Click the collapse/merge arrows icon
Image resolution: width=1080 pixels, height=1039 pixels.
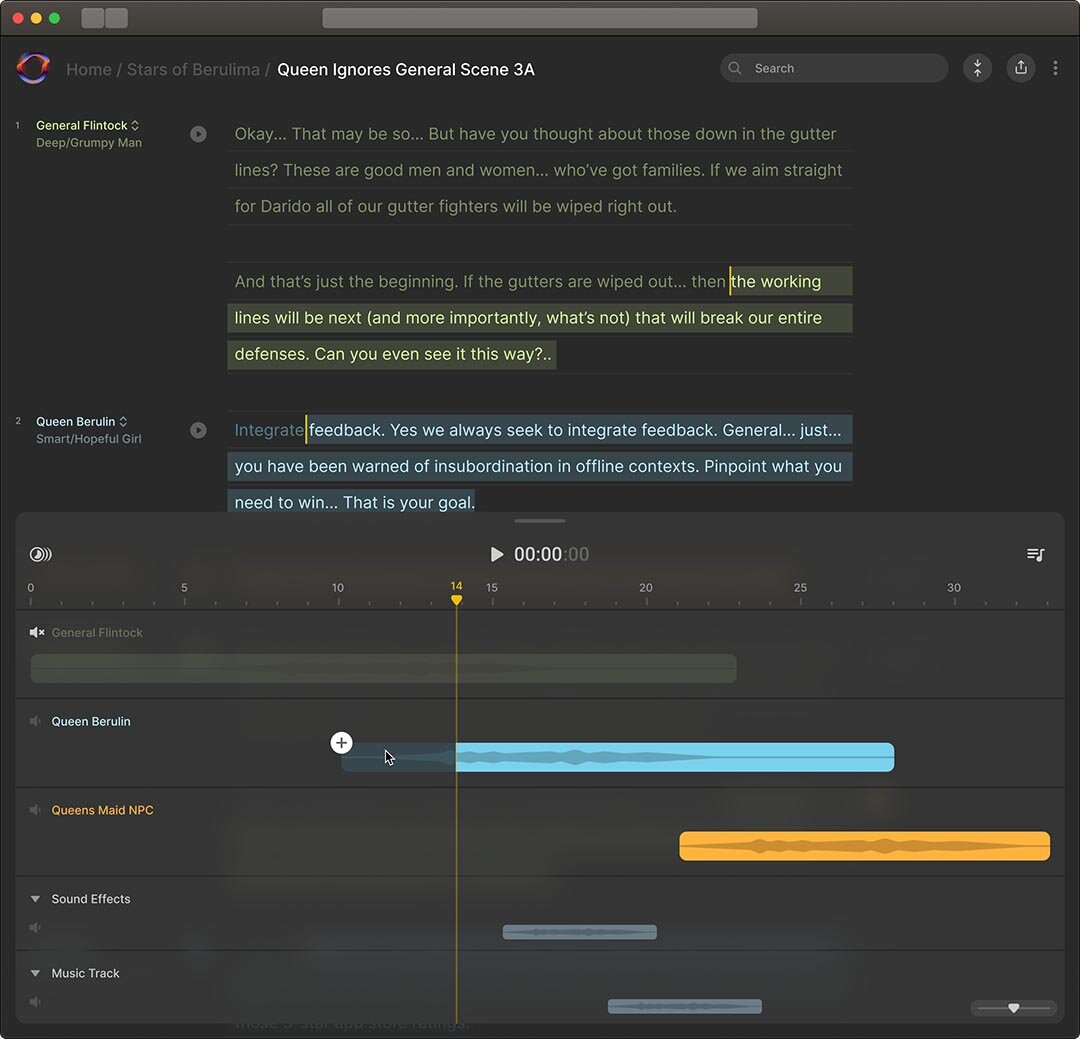(977, 68)
